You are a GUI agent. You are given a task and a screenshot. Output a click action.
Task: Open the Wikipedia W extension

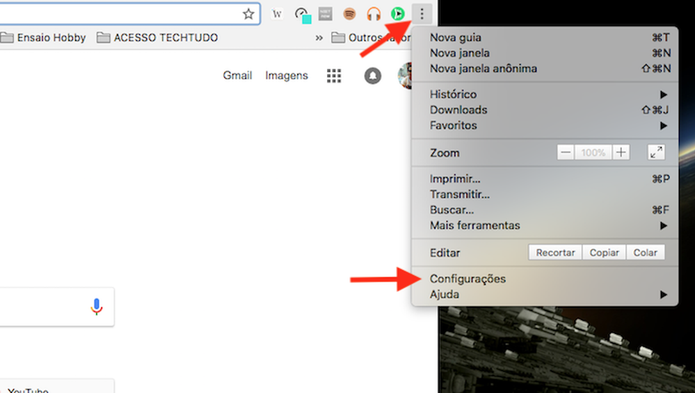(277, 14)
